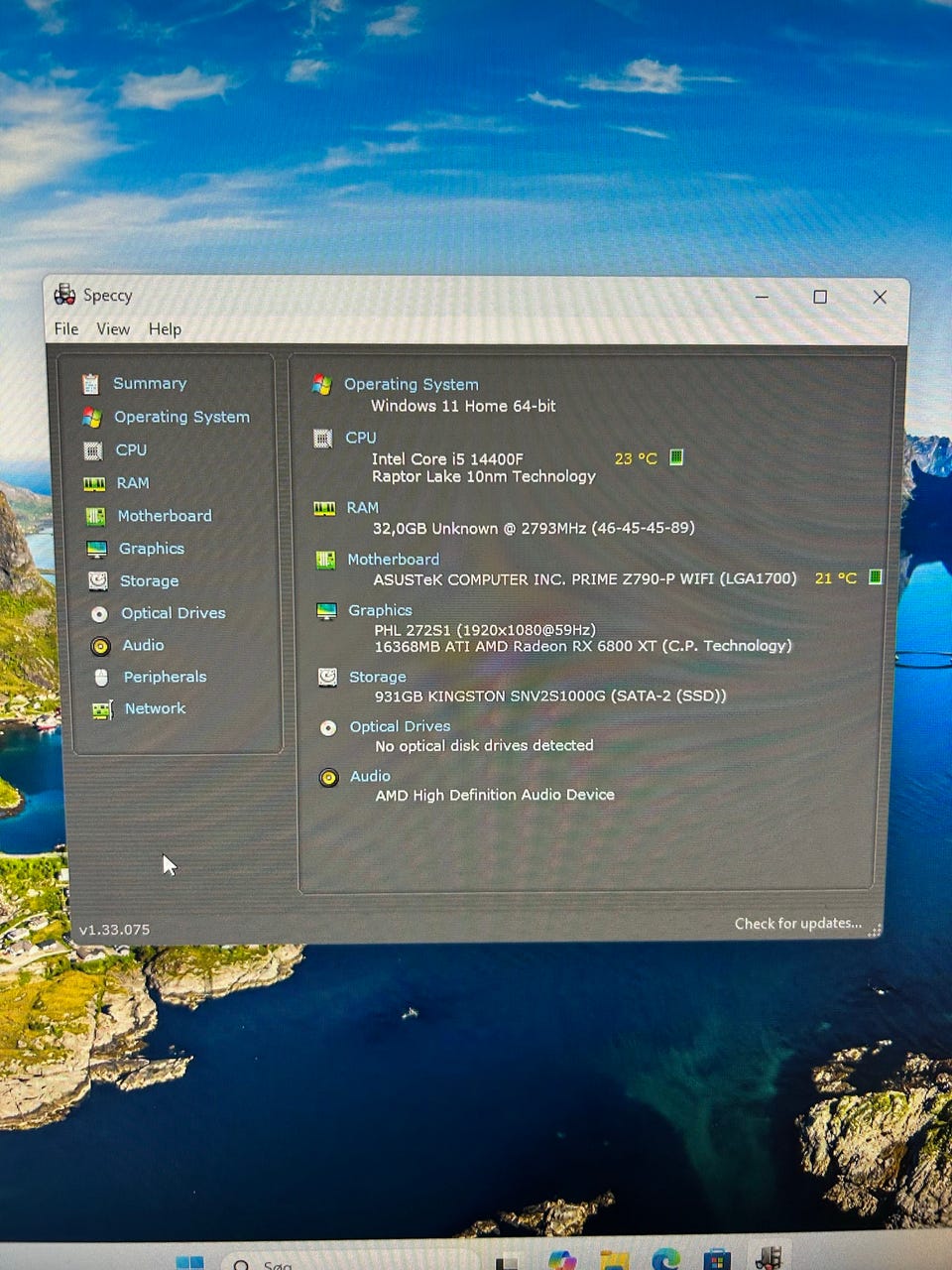952x1270 pixels.
Task: Select Operating System icon in the sidebar
Action: click(92, 417)
